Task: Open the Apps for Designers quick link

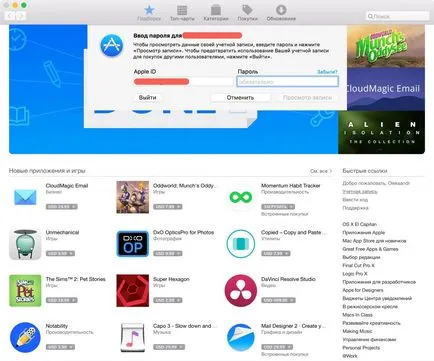Action: coord(363,290)
